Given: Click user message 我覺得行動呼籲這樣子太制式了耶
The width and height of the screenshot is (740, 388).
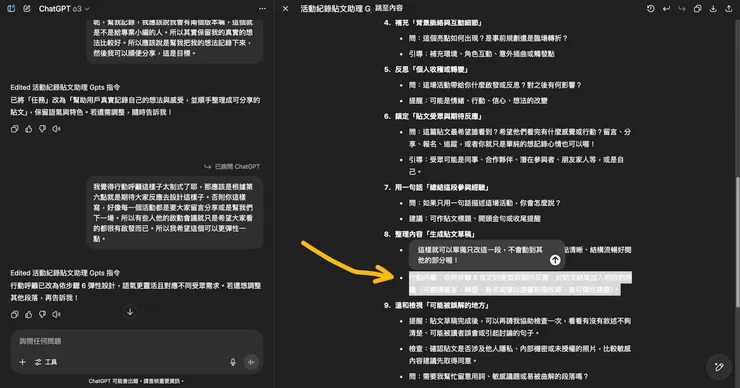Looking at the screenshot, I should 174,213.
